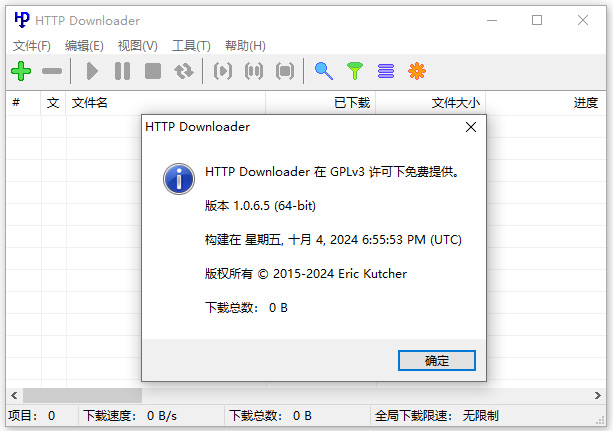
Task: Close the About dialog with X
Action: (x=471, y=127)
